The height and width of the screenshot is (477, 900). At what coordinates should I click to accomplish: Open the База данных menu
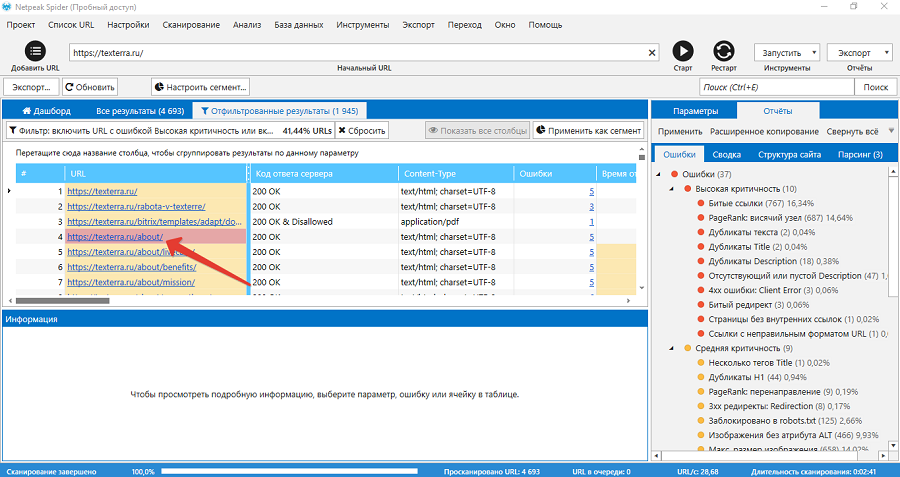point(298,25)
